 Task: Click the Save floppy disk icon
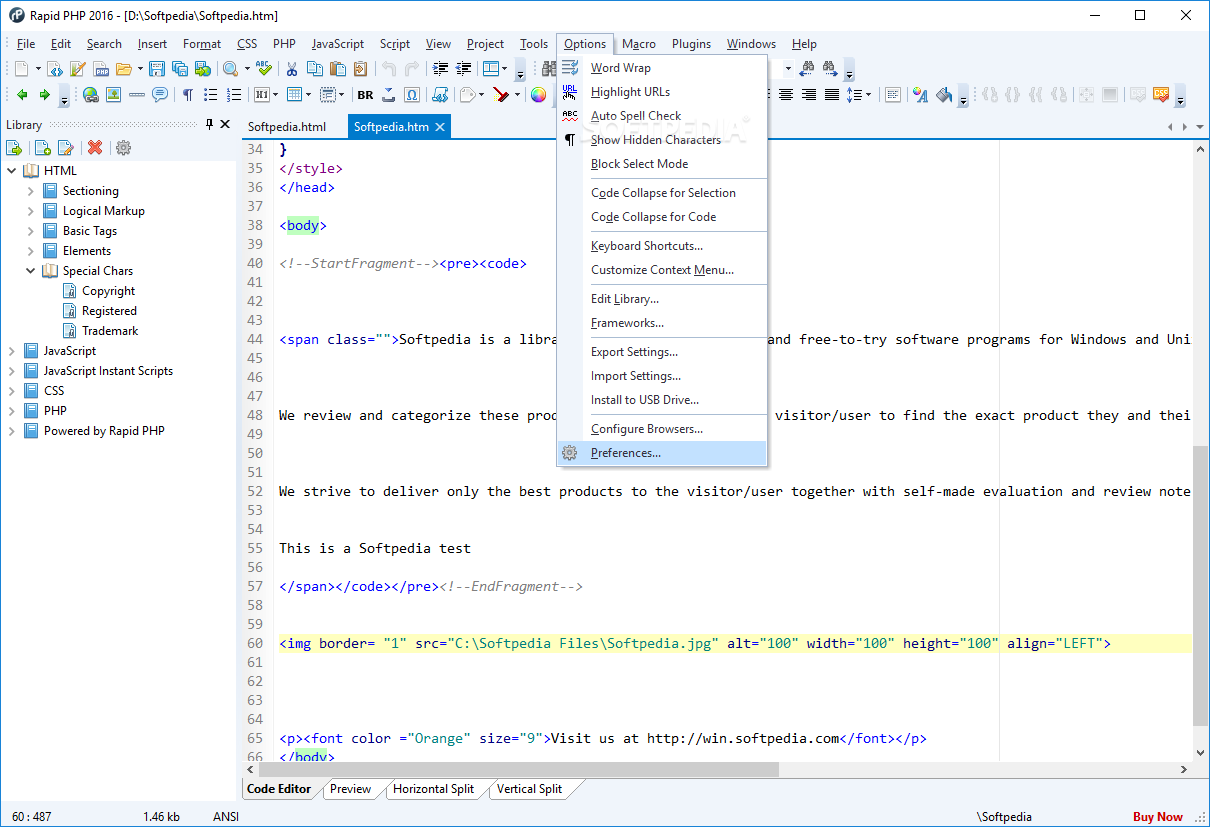click(157, 69)
